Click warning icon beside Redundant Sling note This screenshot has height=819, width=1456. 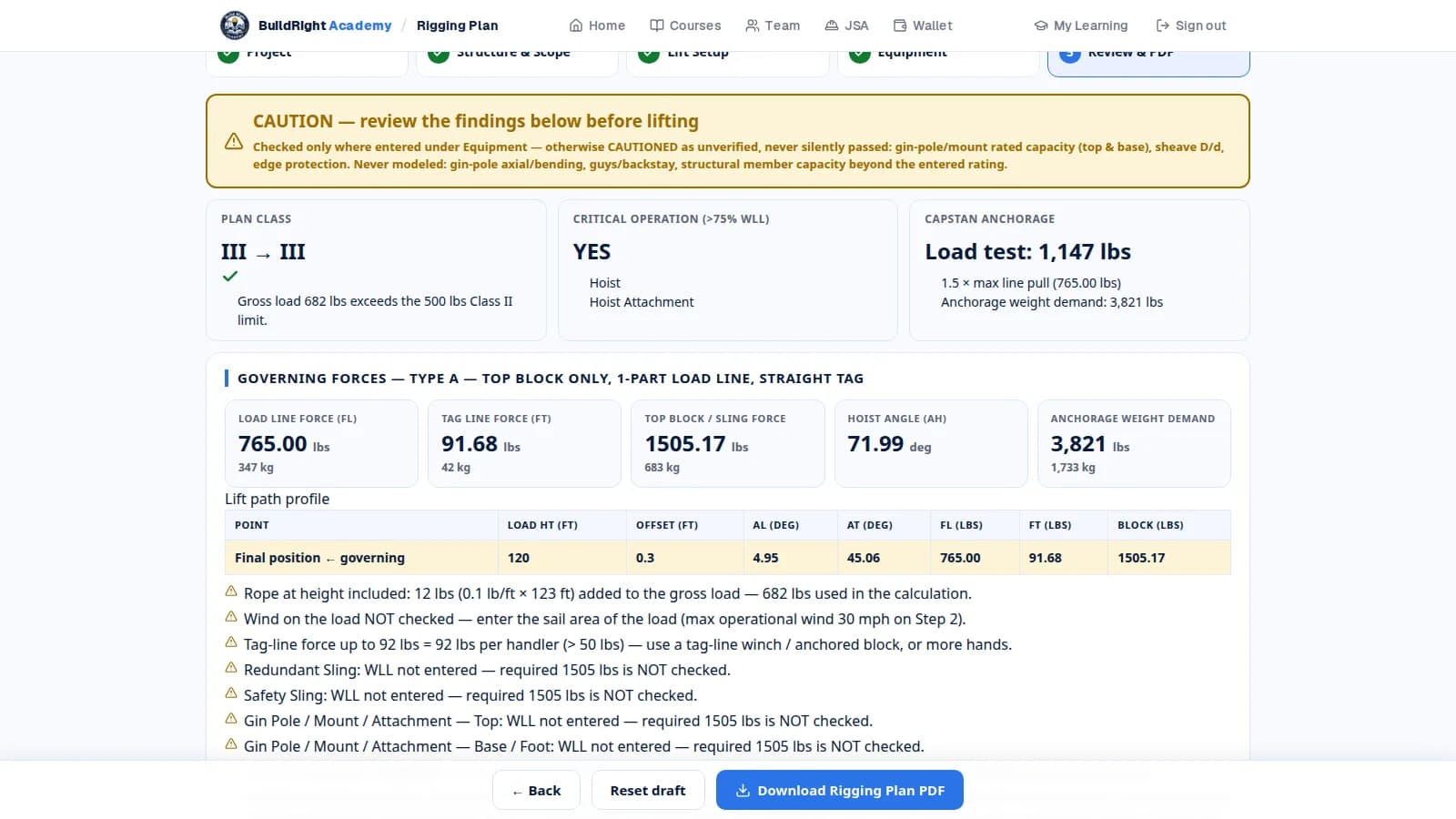(231, 668)
